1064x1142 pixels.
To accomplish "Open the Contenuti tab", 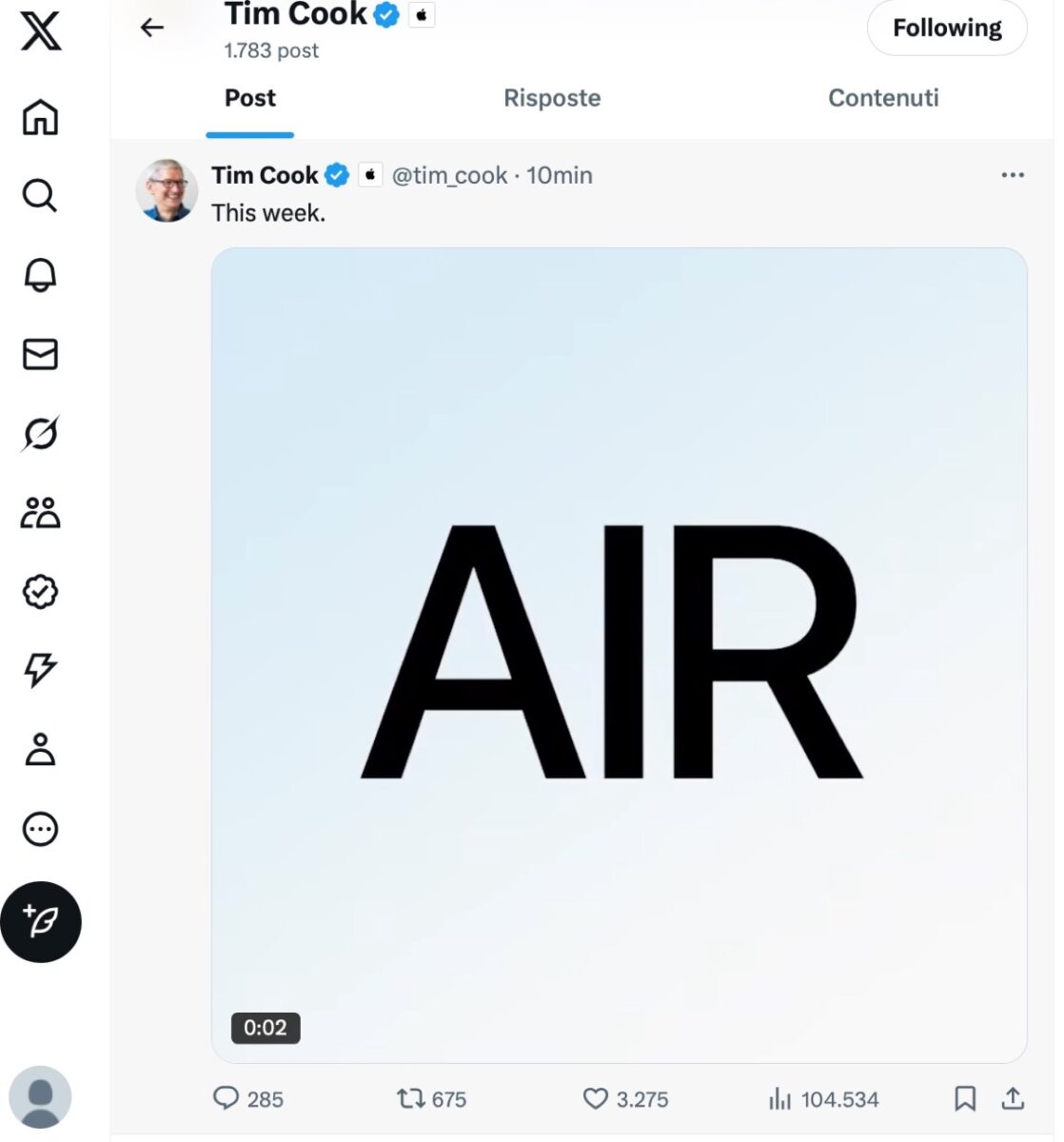I will [x=883, y=98].
